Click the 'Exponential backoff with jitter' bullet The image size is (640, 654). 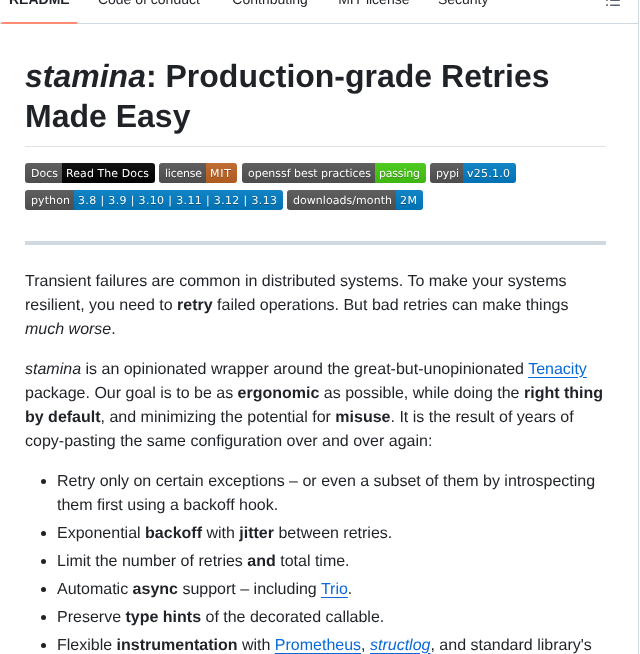(224, 532)
